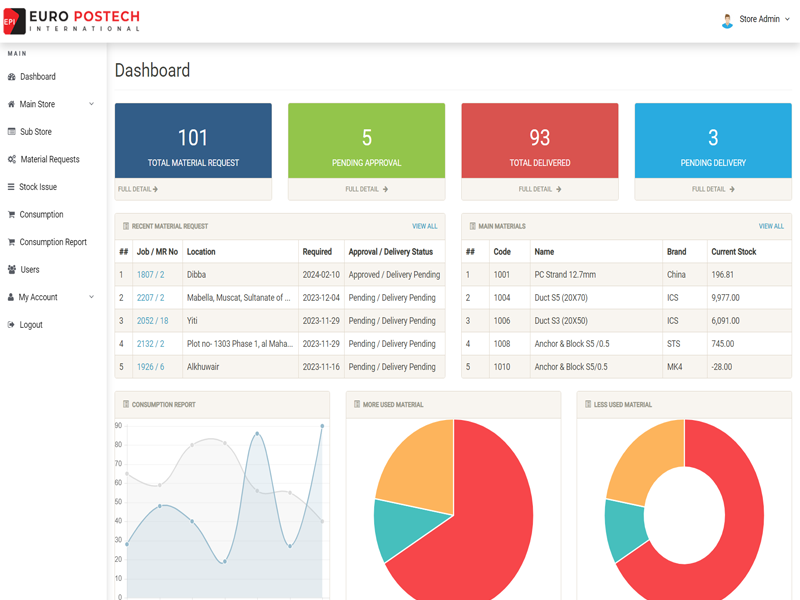800x600 pixels.
Task: Click the Euro Postech logo
Action: coord(71,21)
